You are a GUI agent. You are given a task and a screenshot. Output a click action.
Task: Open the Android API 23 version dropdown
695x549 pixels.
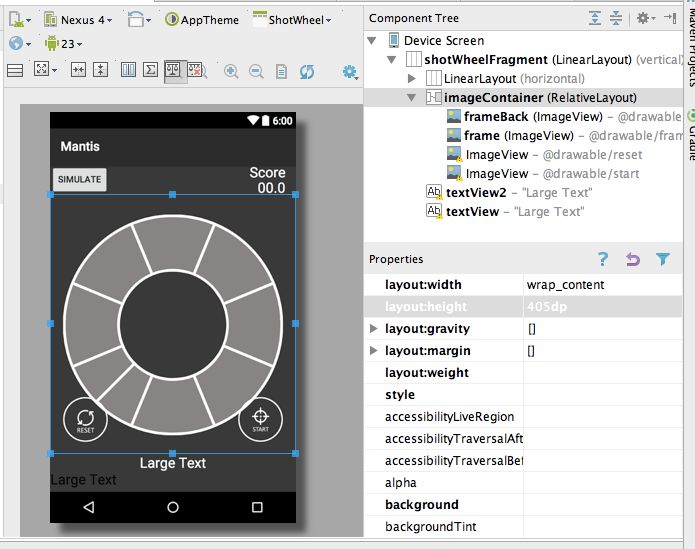63,44
